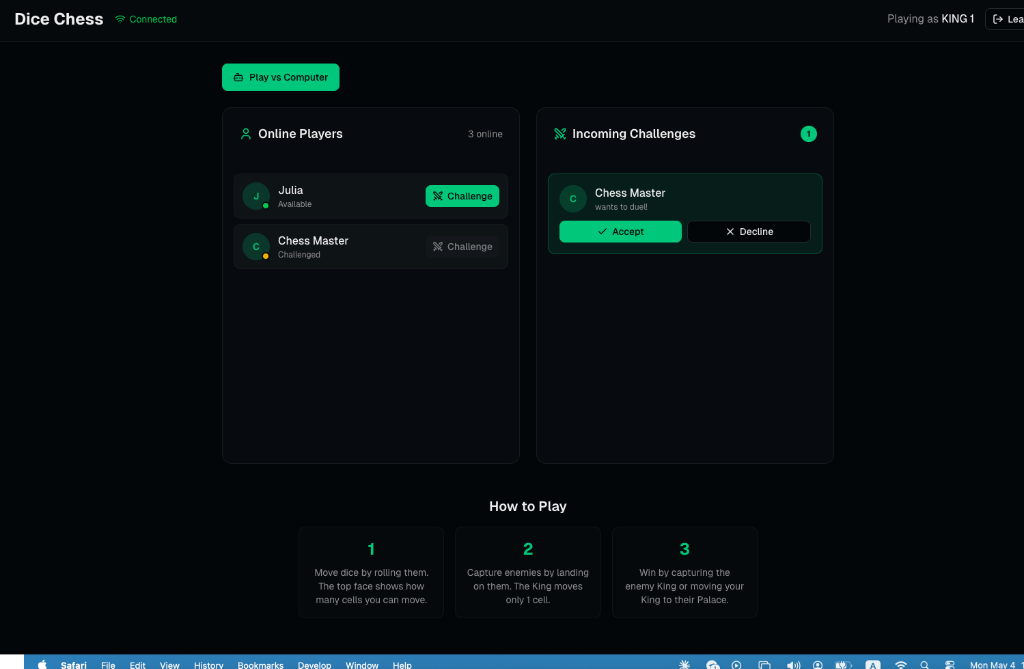Open the View menu

(x=169, y=665)
